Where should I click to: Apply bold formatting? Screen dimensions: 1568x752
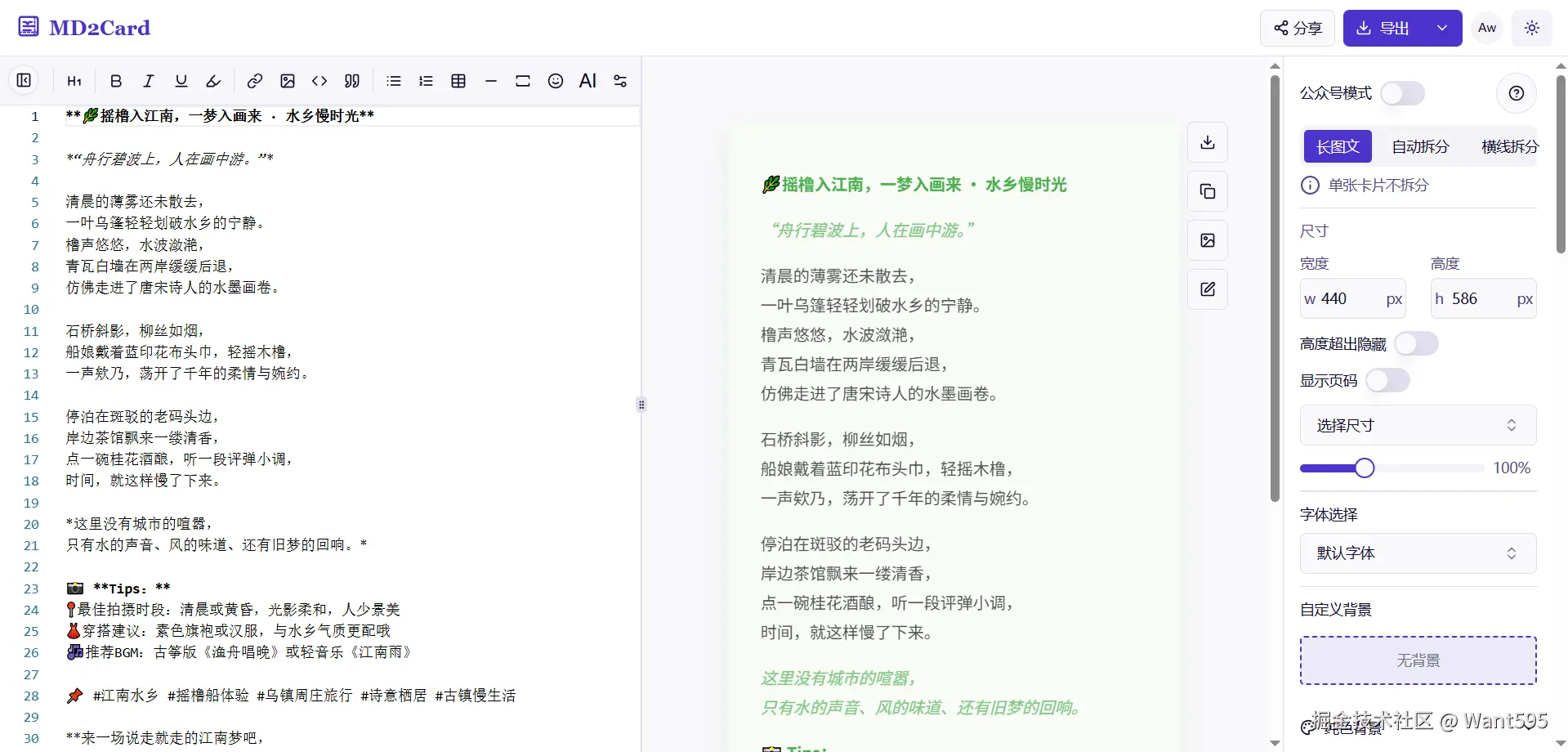(x=116, y=81)
